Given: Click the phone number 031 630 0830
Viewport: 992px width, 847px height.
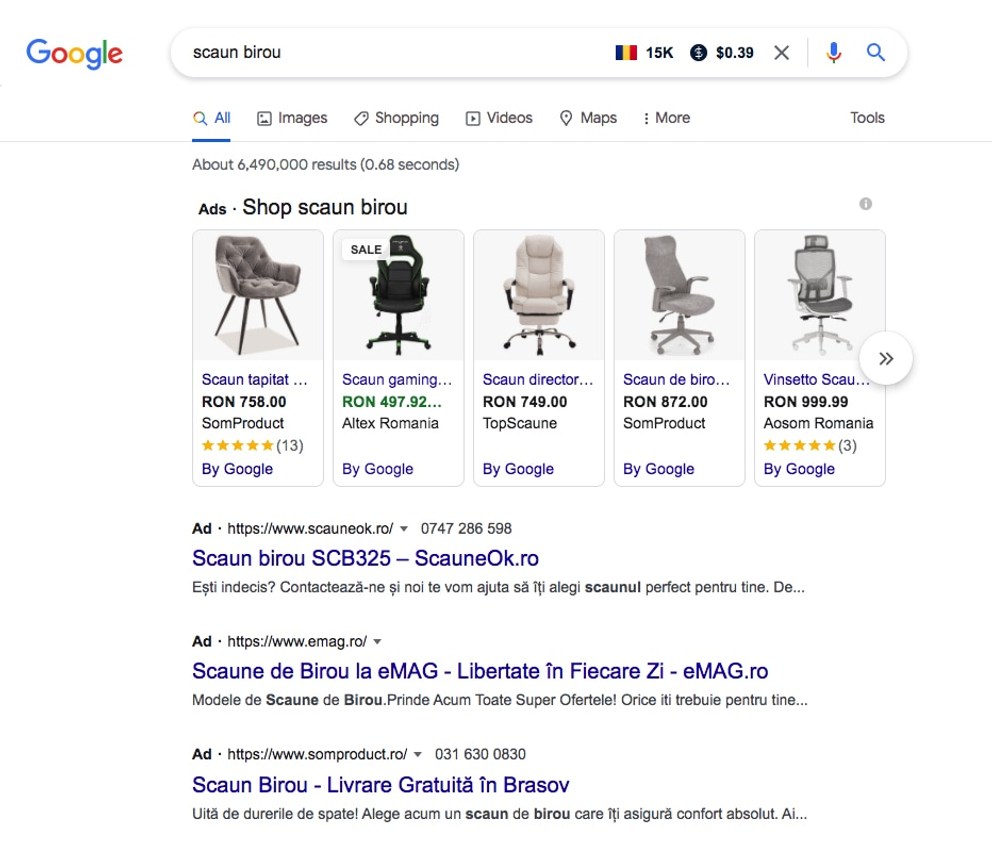Looking at the screenshot, I should coord(480,755).
